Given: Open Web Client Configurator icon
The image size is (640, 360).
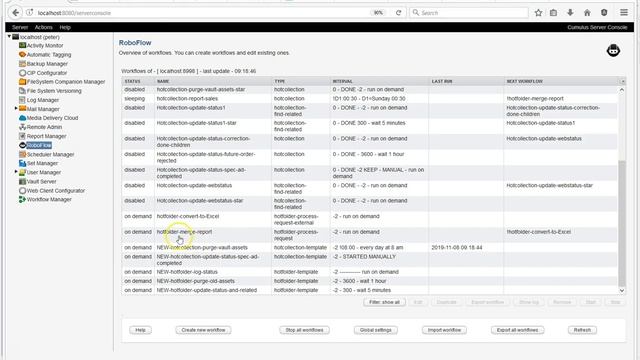Looking at the screenshot, I should [22, 191].
